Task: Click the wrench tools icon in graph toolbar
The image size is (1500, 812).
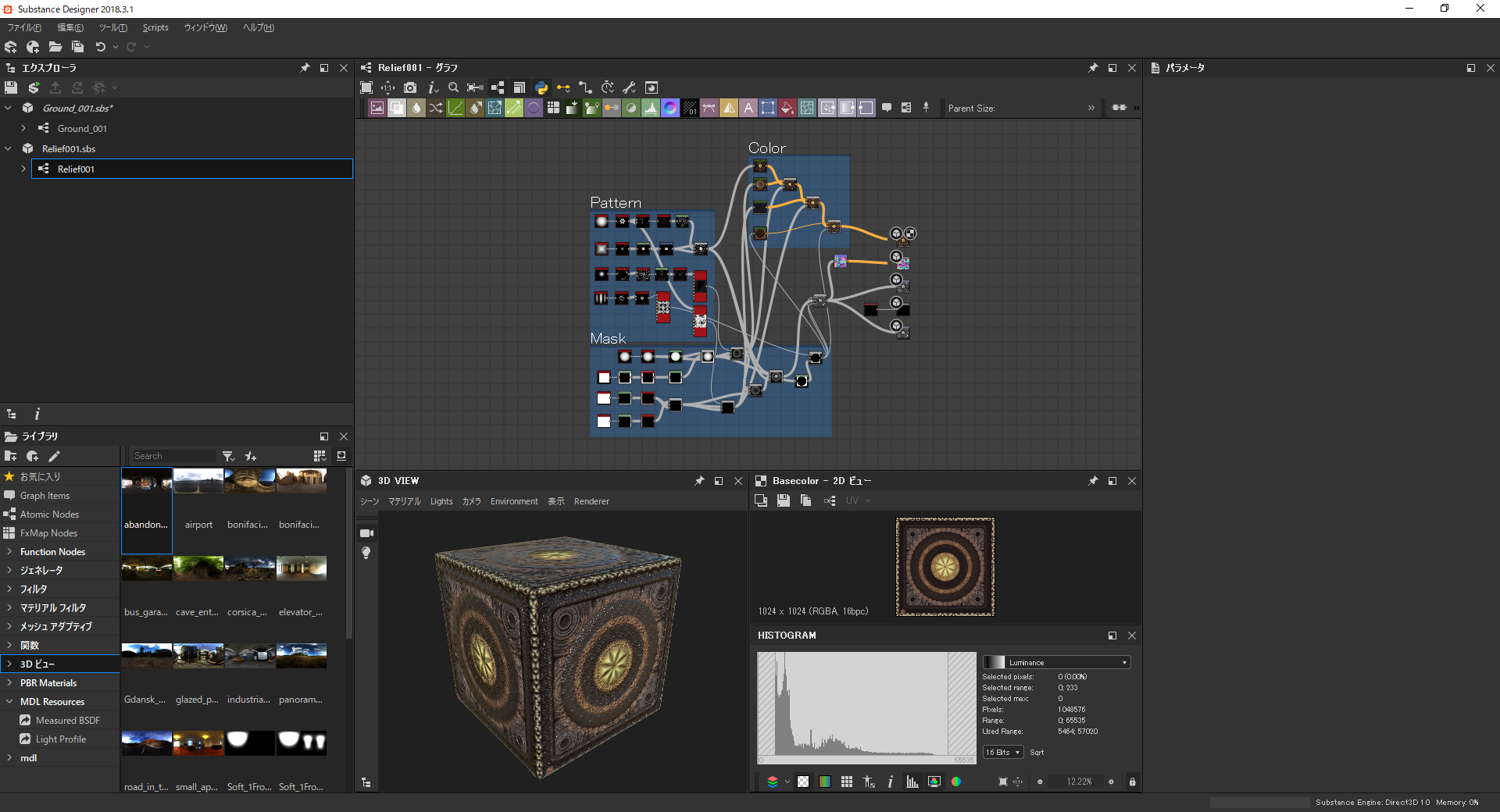Action: point(630,87)
